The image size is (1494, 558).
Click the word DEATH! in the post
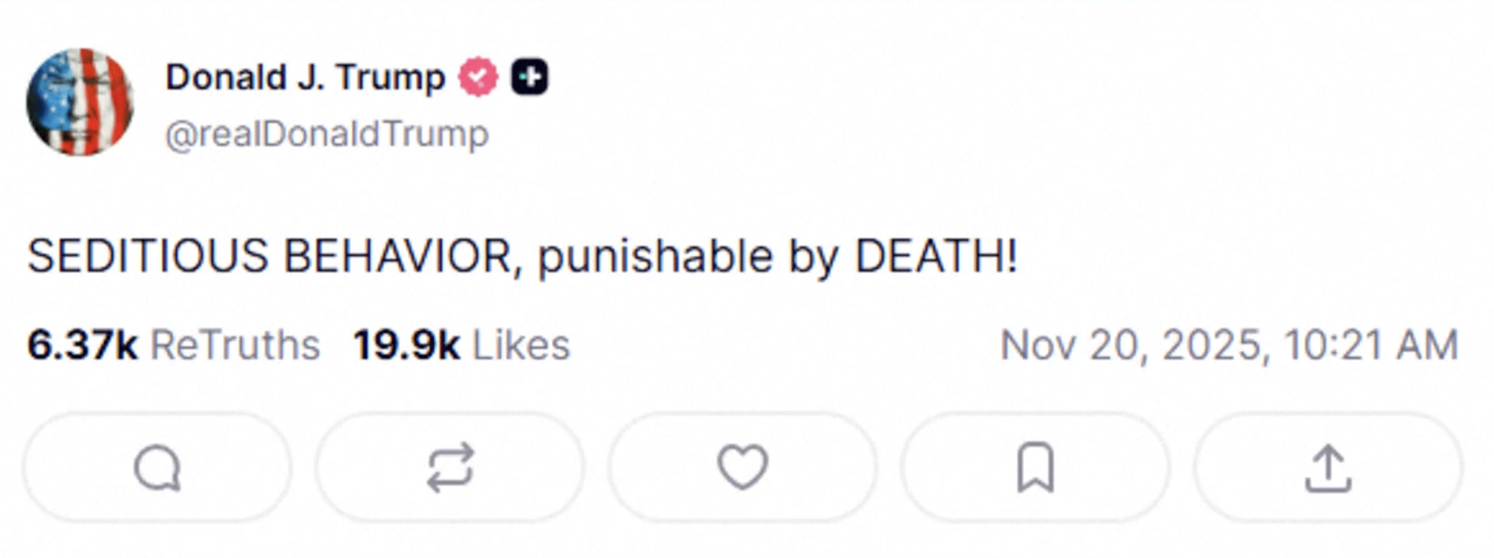tap(936, 257)
